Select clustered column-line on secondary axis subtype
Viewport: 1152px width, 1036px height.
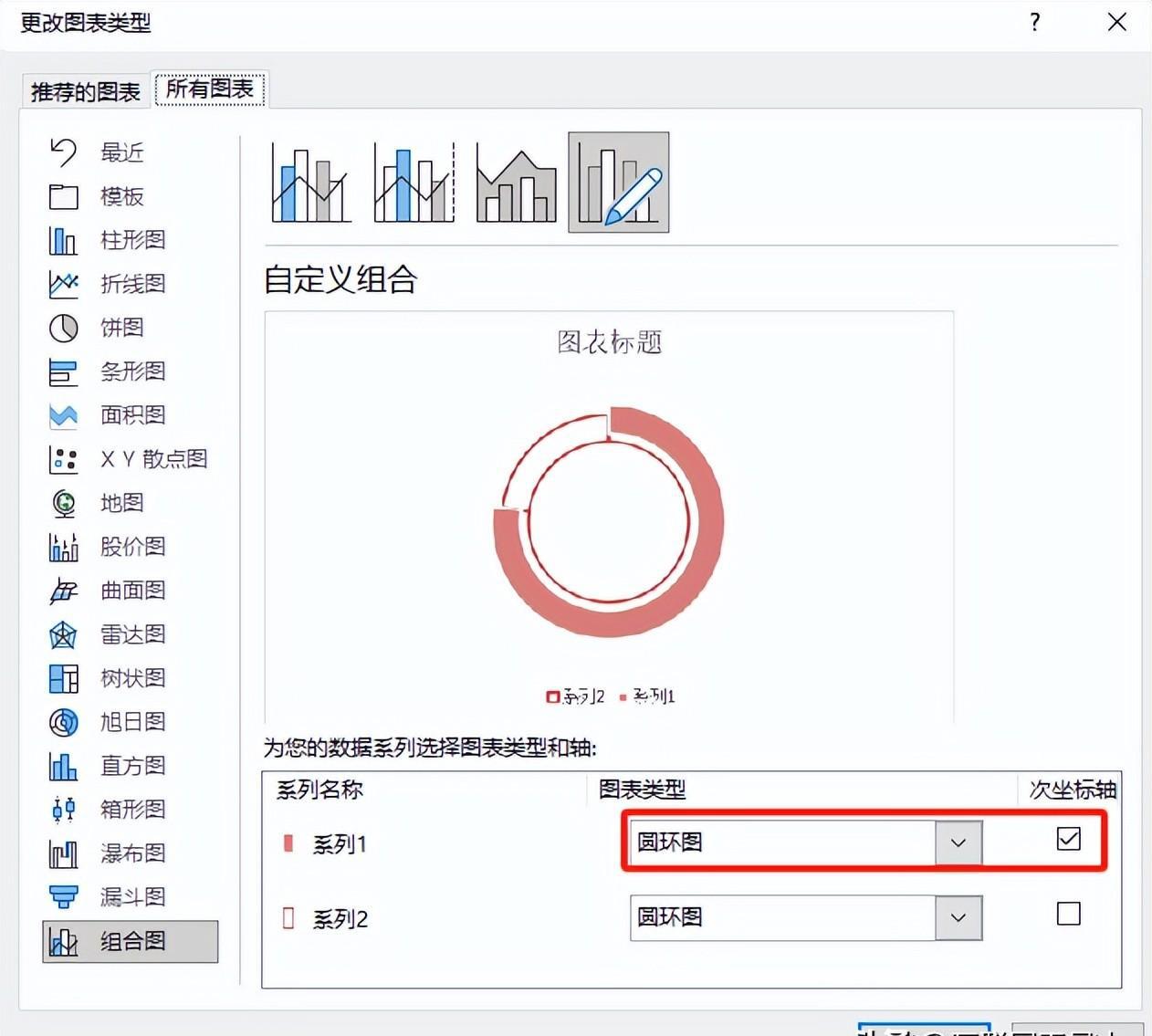coord(414,183)
